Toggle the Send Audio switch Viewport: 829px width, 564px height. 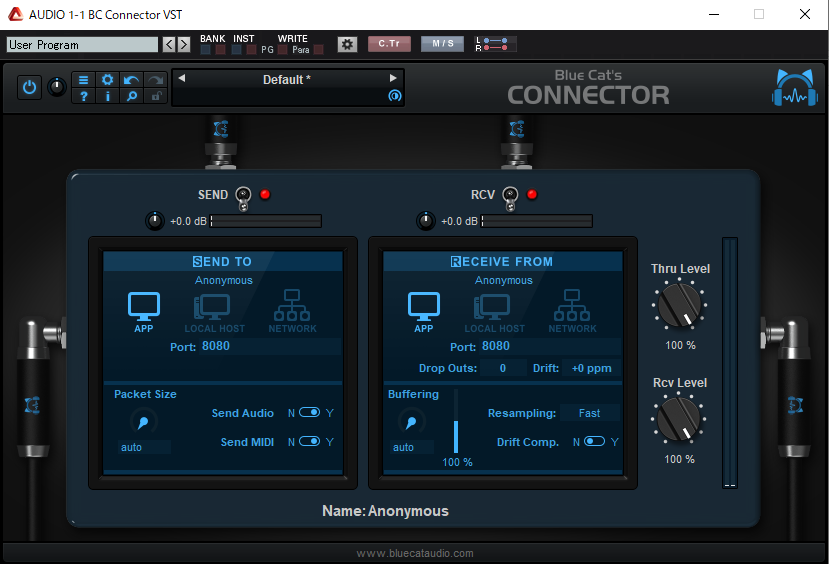coord(310,412)
